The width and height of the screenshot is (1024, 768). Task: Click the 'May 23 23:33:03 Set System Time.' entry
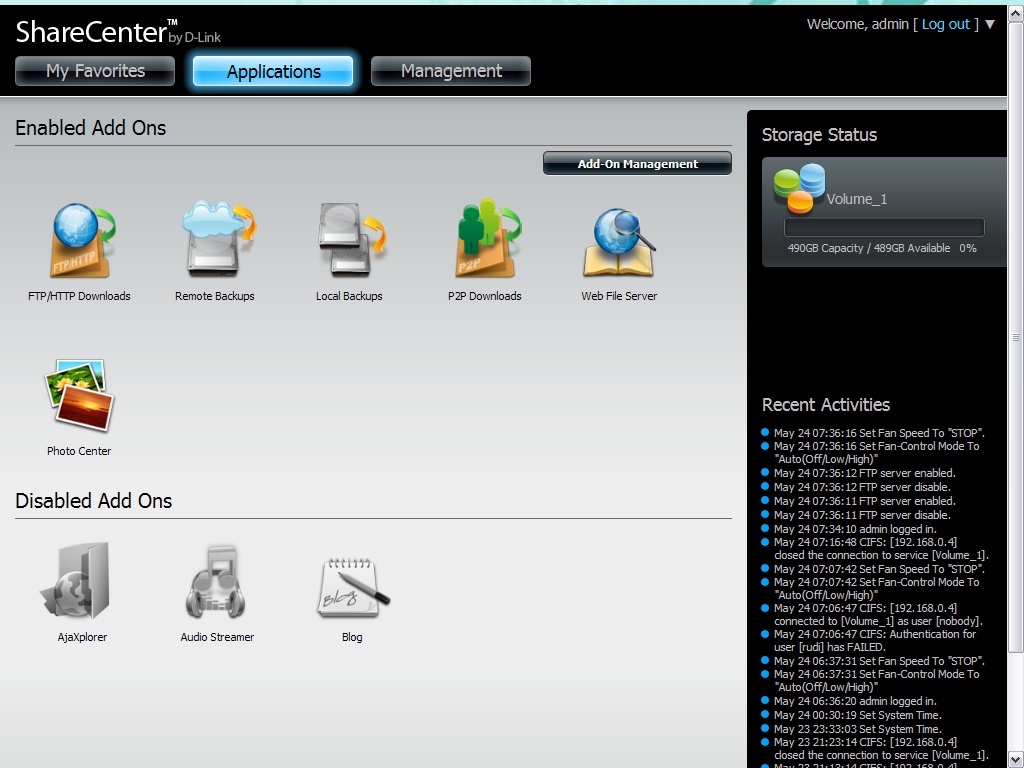coord(857,729)
